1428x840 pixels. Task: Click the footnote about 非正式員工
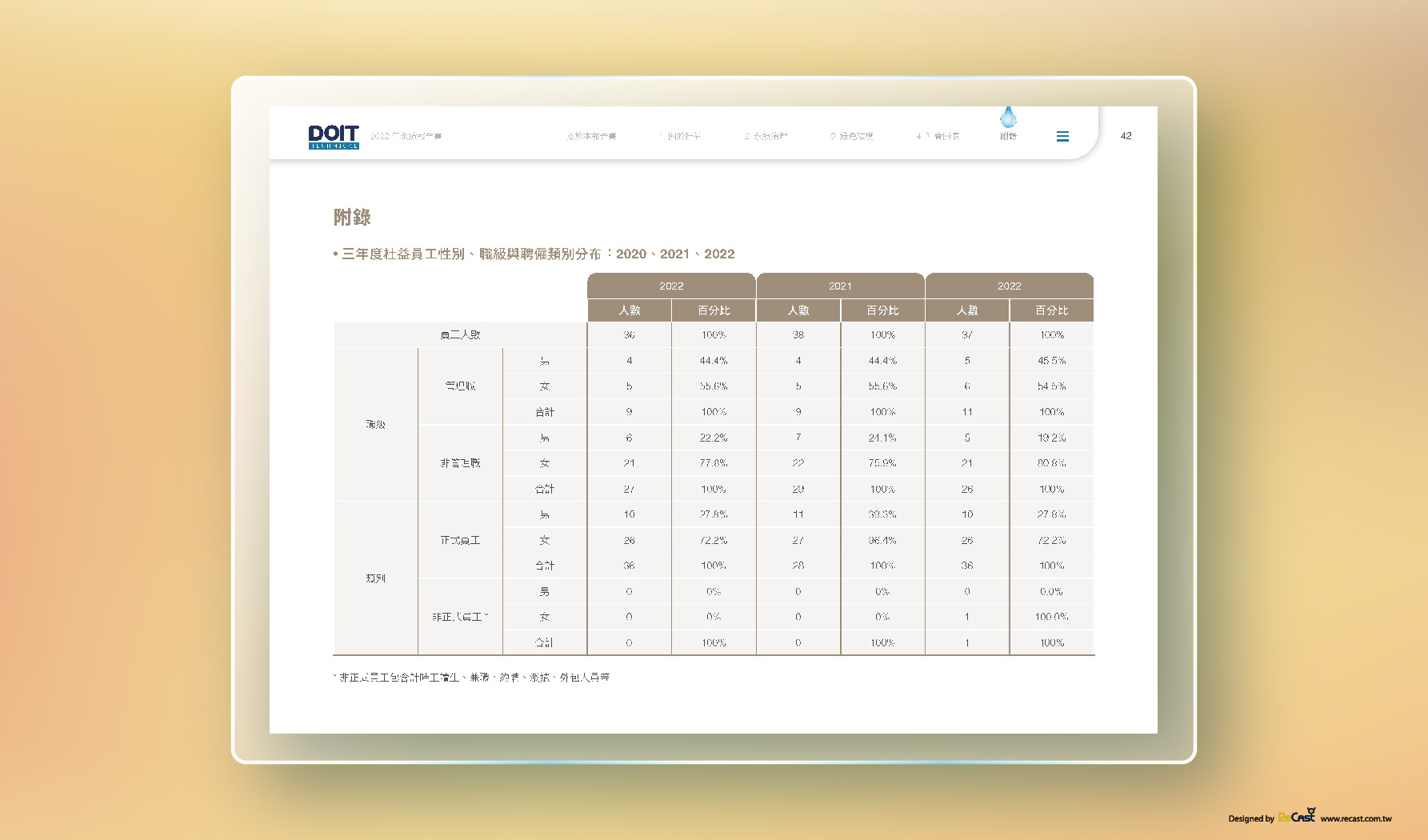(x=471, y=677)
